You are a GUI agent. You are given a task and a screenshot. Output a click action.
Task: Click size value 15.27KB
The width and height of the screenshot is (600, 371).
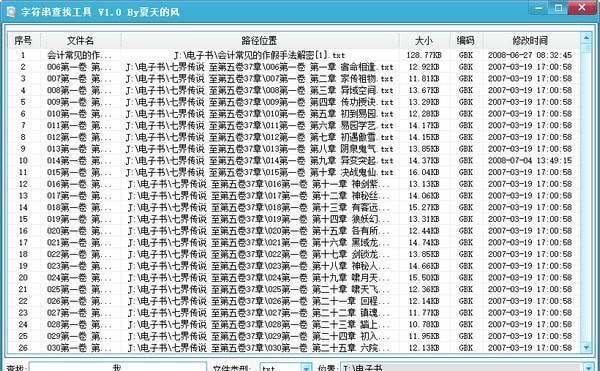(424, 207)
